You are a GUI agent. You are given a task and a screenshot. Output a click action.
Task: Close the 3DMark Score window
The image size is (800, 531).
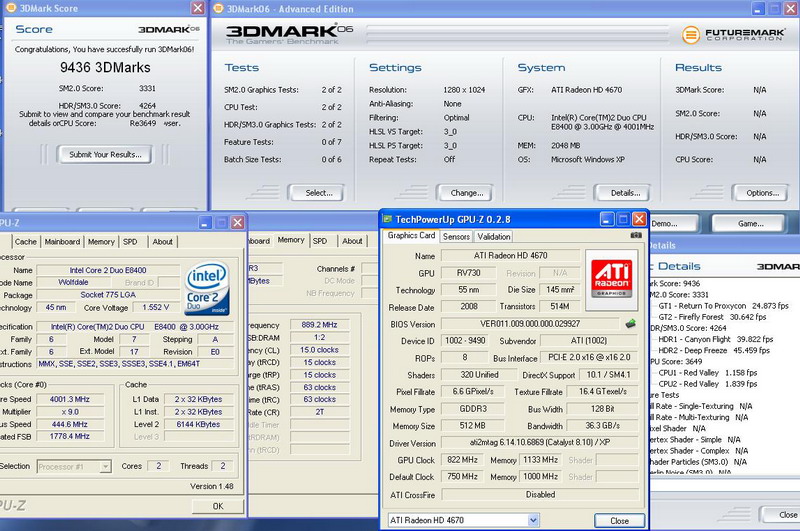pos(197,8)
